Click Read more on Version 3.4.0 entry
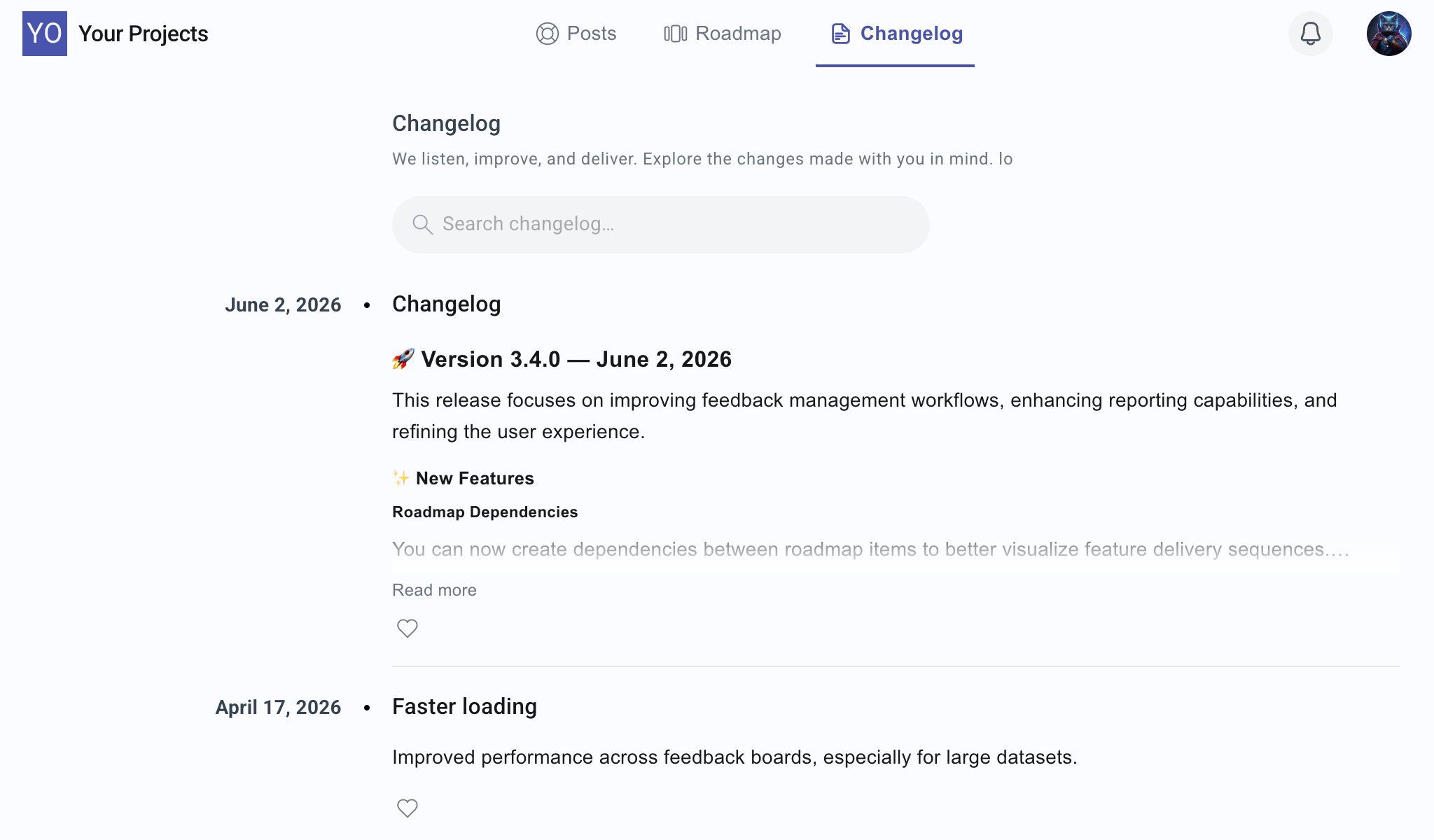This screenshot has height=840, width=1434. 434,590
